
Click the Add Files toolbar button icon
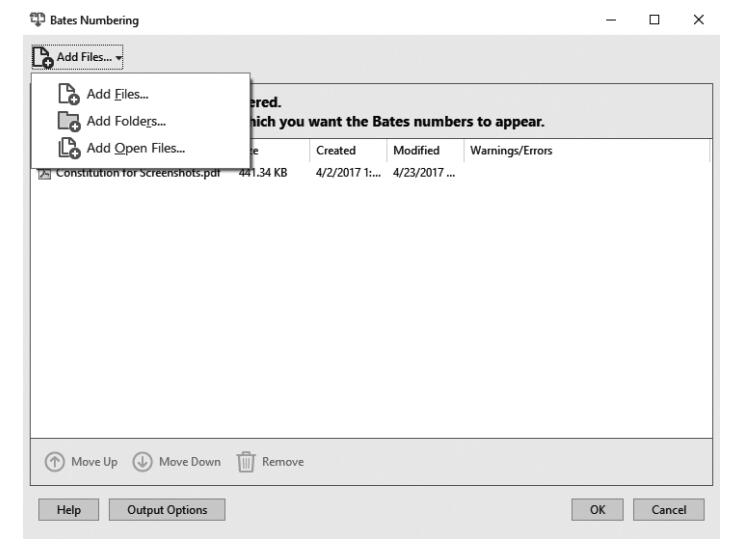(41, 58)
